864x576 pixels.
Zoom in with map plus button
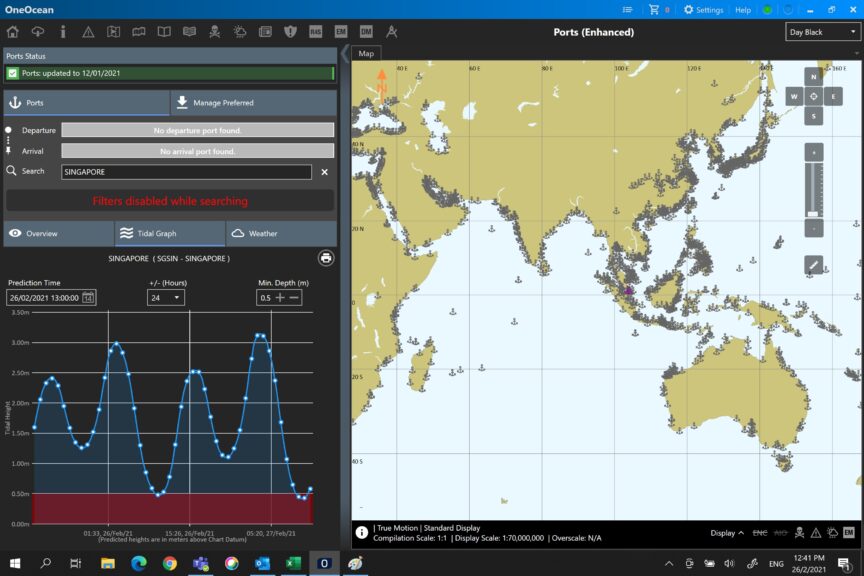(x=813, y=152)
